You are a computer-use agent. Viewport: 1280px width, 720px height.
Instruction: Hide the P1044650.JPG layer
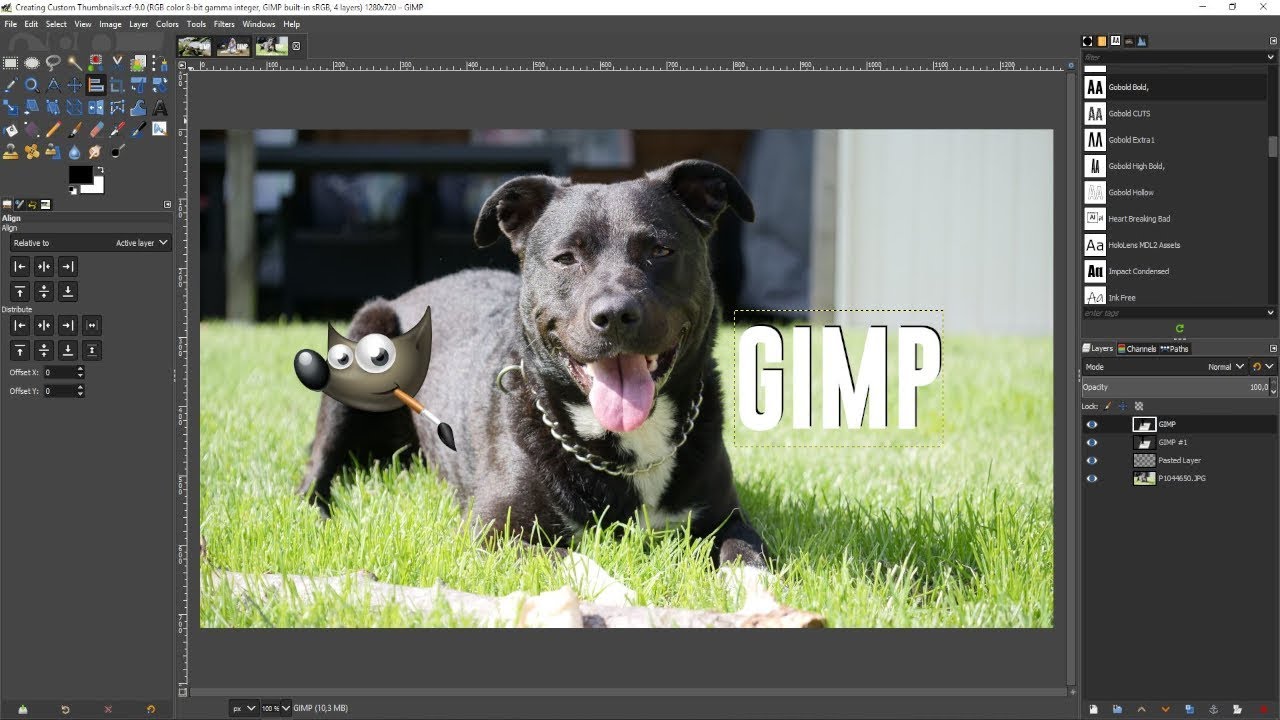1092,478
